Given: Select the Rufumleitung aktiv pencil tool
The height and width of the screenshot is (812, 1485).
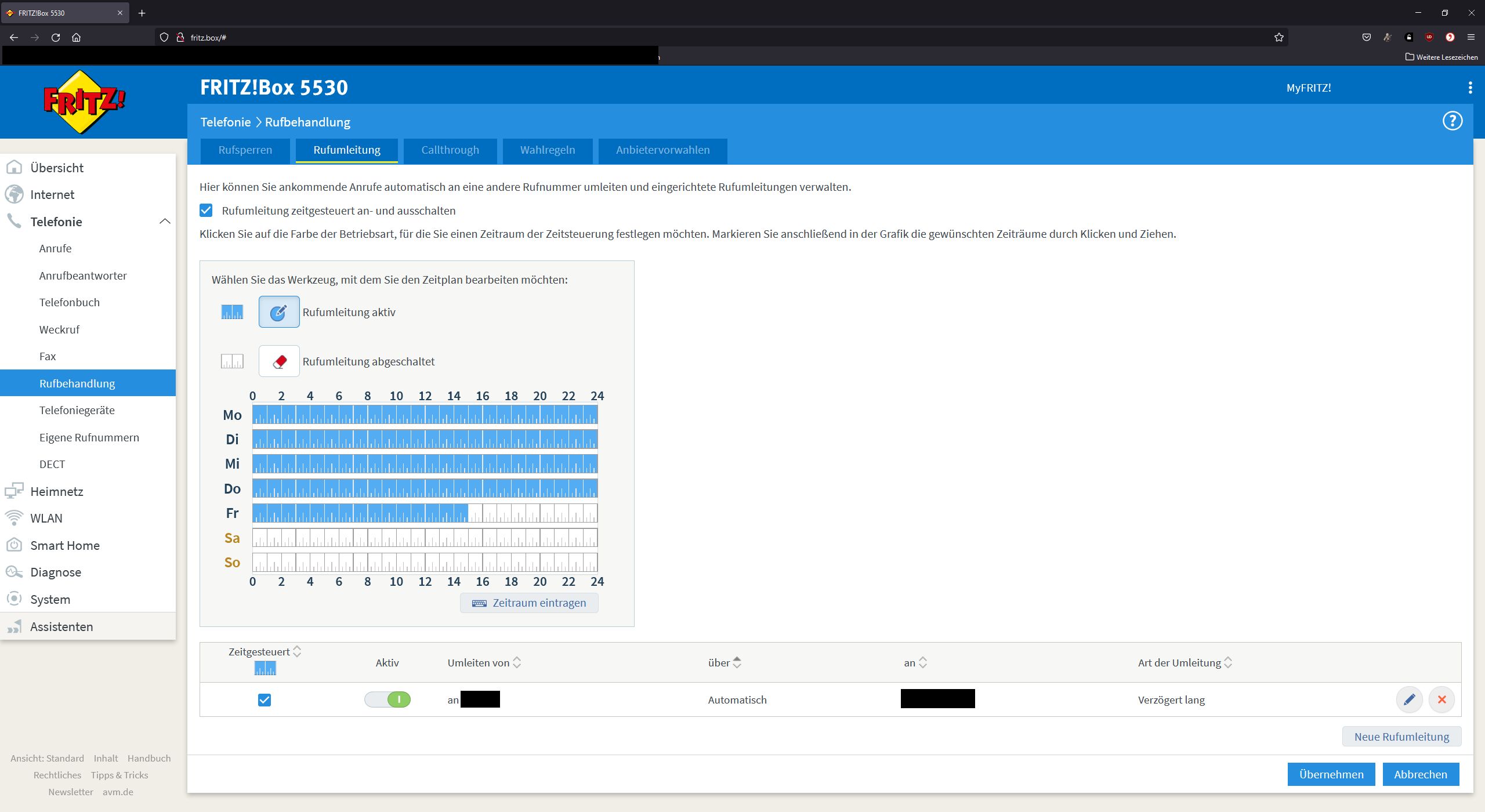Looking at the screenshot, I should click(278, 312).
